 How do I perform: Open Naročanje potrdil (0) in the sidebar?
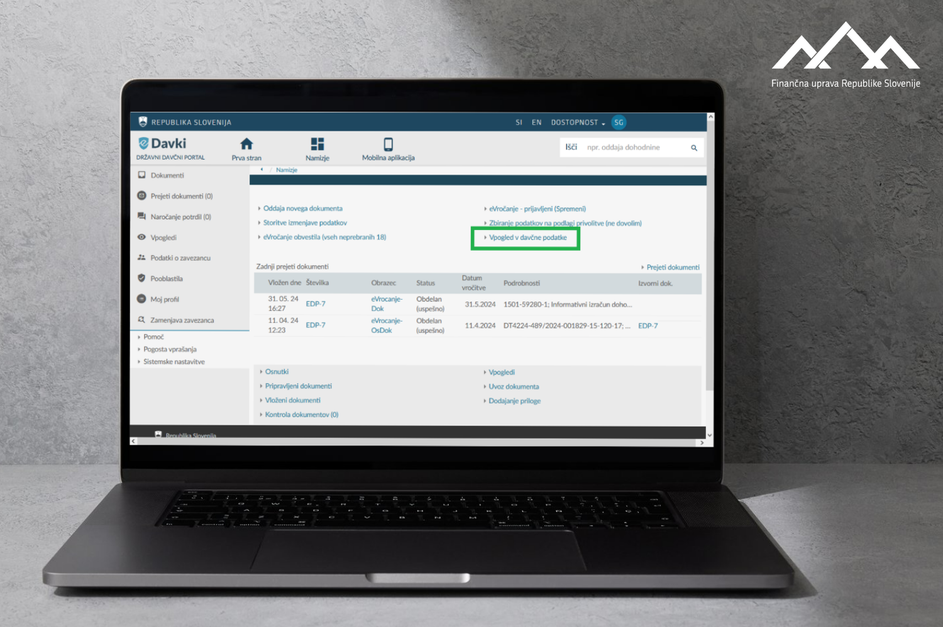181,216
